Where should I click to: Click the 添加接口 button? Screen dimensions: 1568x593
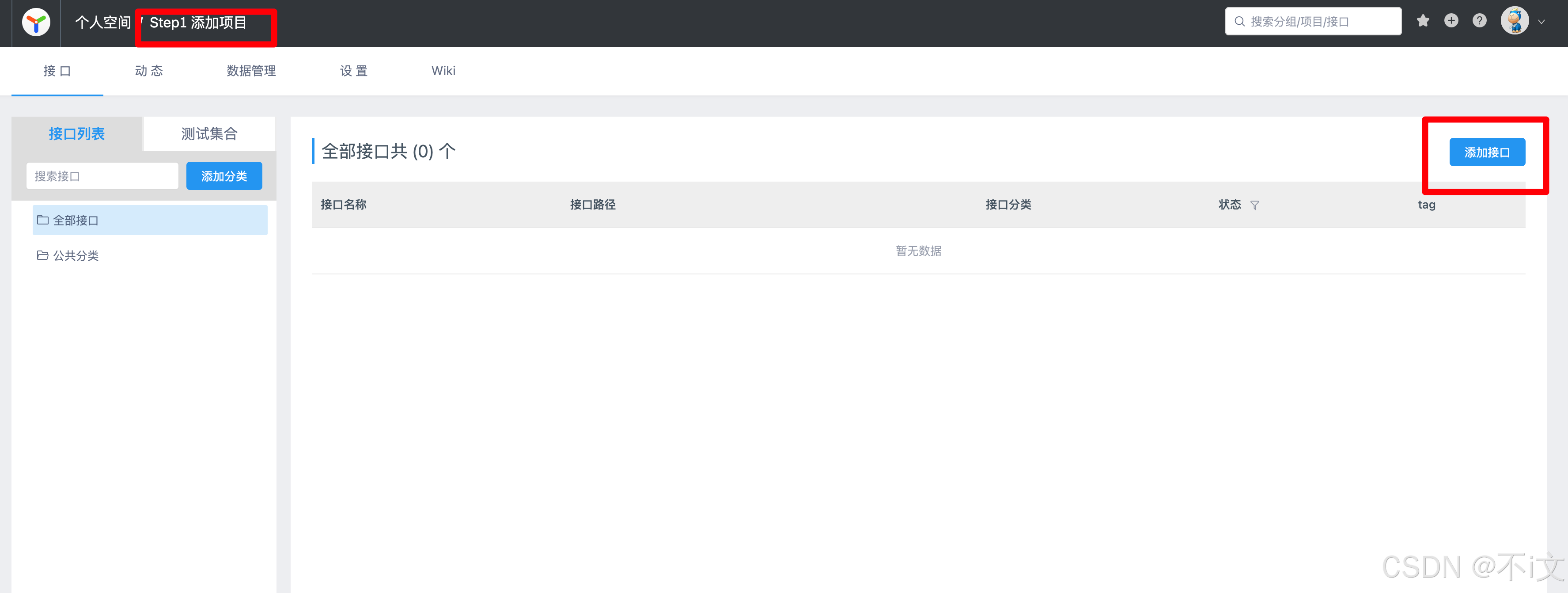point(1487,152)
